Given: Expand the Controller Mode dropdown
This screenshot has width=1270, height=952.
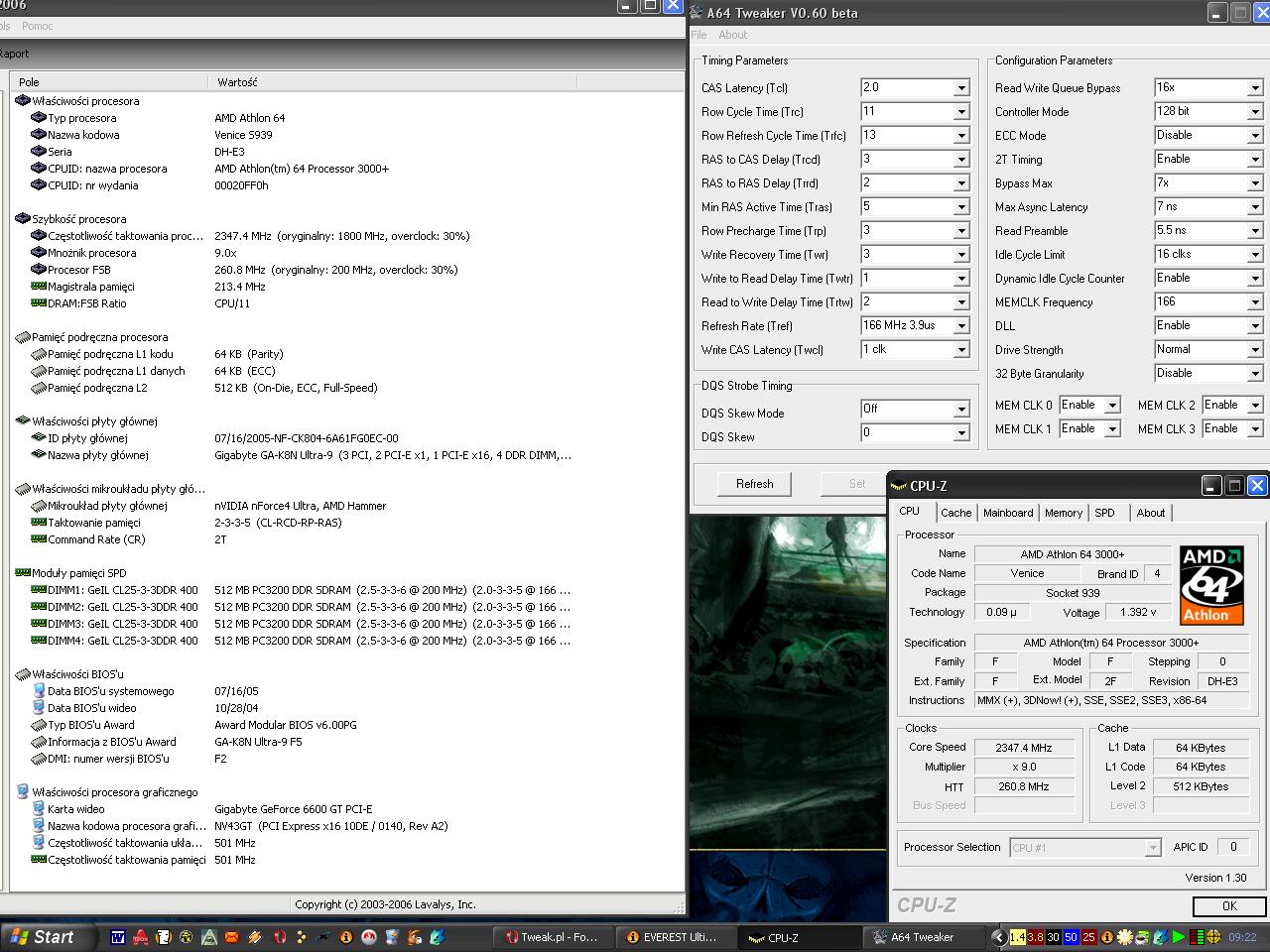Looking at the screenshot, I should [1254, 112].
